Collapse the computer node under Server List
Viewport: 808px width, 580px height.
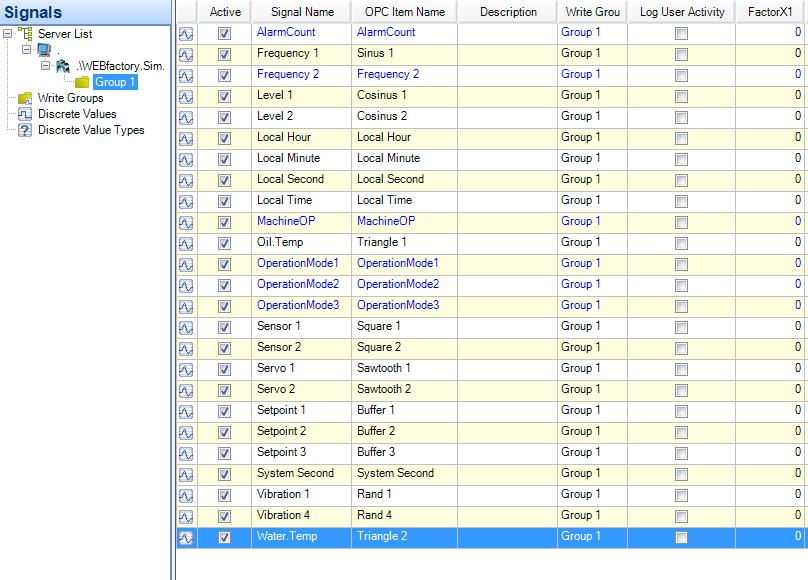click(x=27, y=50)
